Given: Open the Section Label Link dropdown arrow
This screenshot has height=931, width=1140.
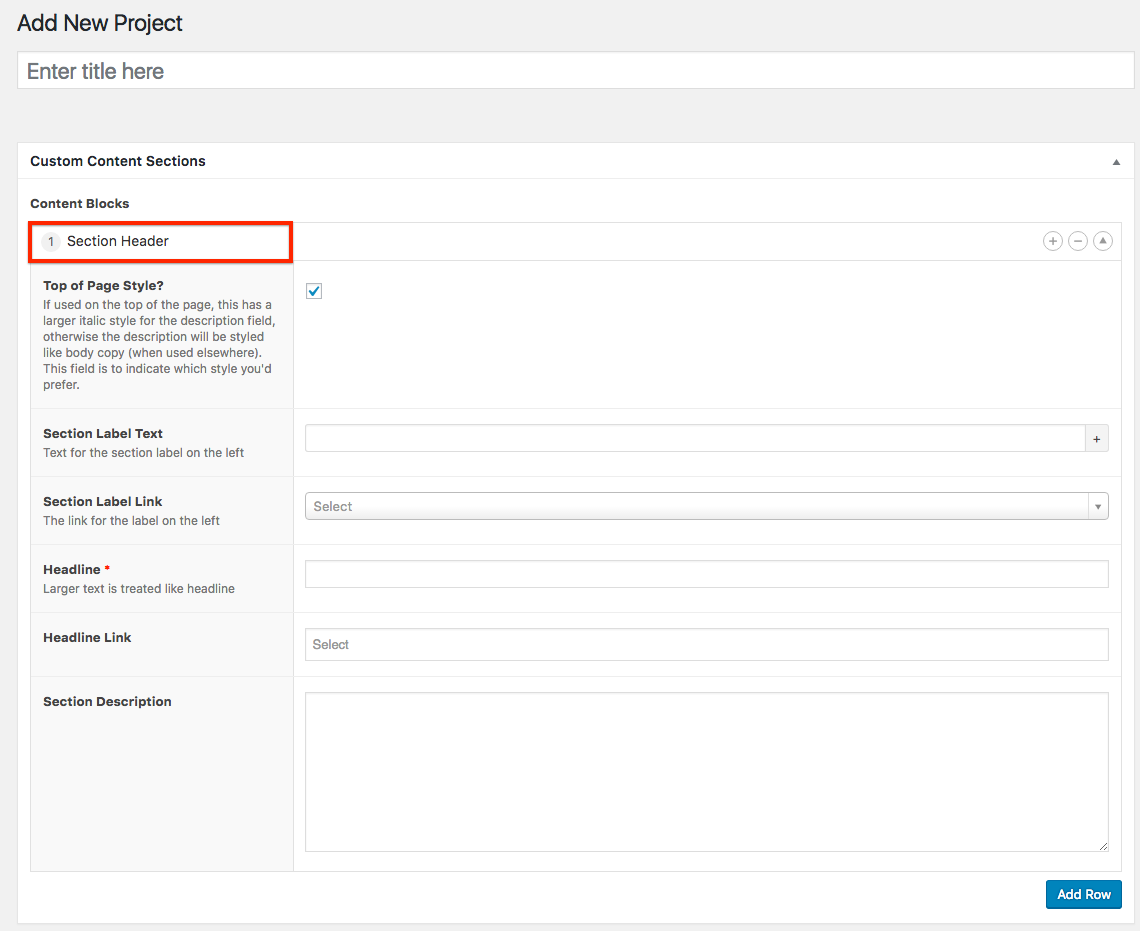Looking at the screenshot, I should tap(1098, 507).
